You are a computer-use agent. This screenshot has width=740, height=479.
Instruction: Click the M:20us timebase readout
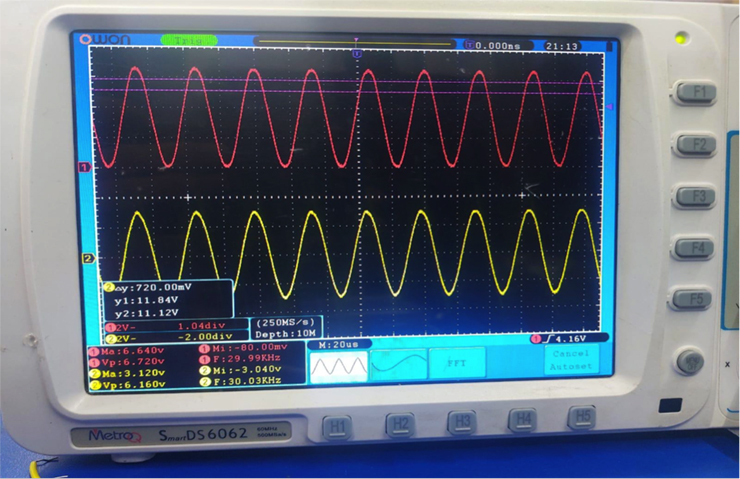pos(339,344)
